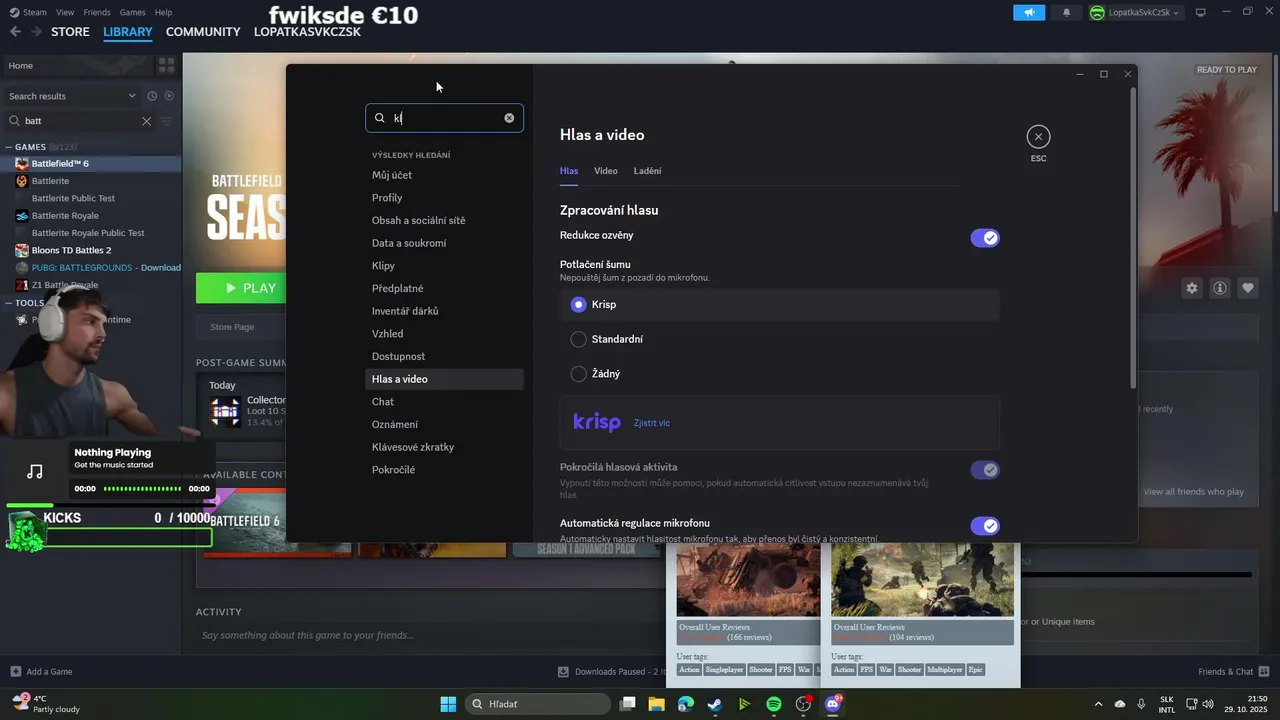Open Steam LIBRARY tab
Image resolution: width=1280 pixels, height=720 pixels.
[x=128, y=32]
